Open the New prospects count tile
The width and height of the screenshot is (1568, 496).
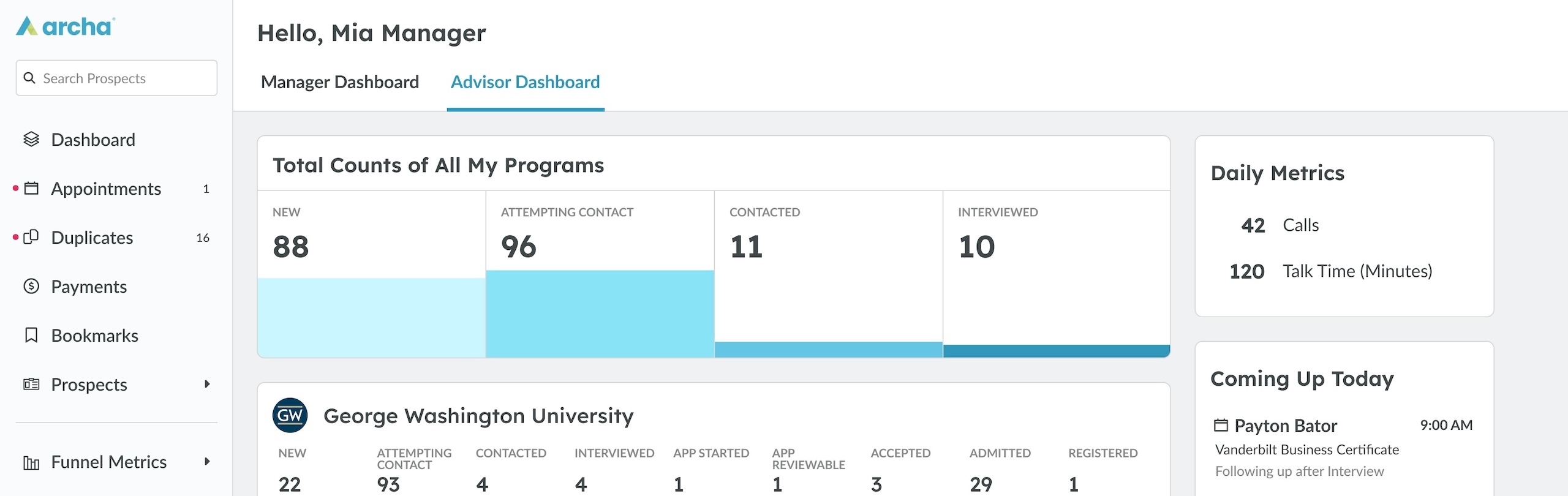point(371,245)
